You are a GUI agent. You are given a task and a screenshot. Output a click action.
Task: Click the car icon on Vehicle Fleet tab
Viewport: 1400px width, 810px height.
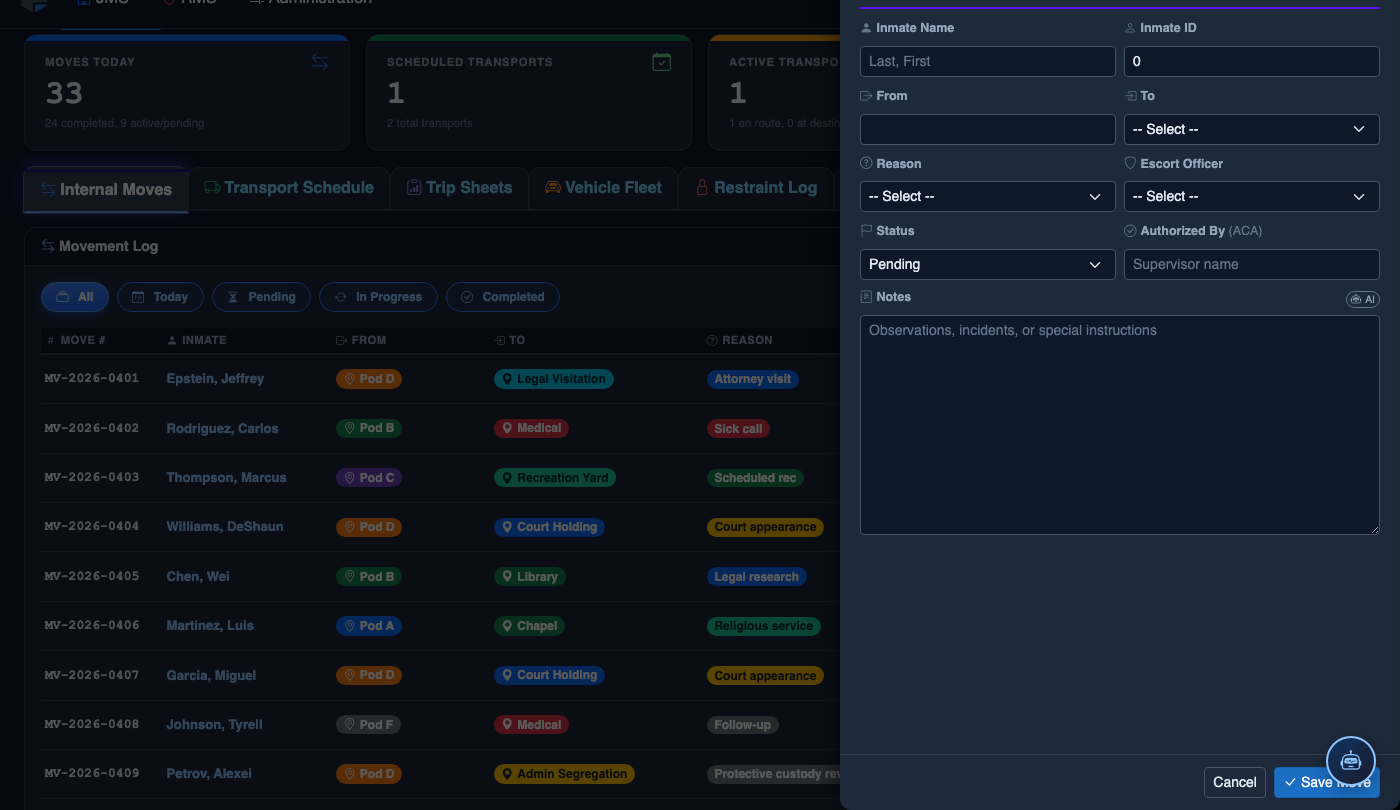pyautogui.click(x=552, y=187)
